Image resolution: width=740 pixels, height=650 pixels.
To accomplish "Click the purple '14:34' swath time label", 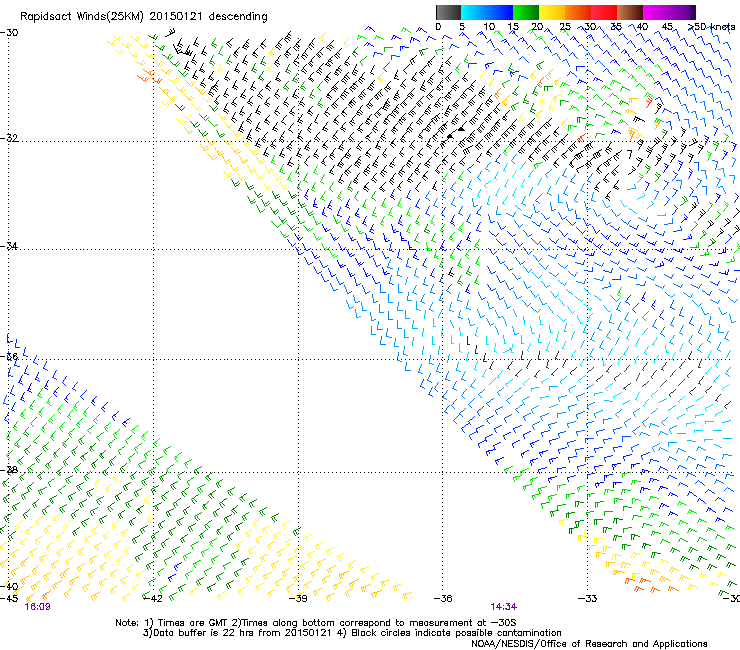I will pyautogui.click(x=504, y=607).
